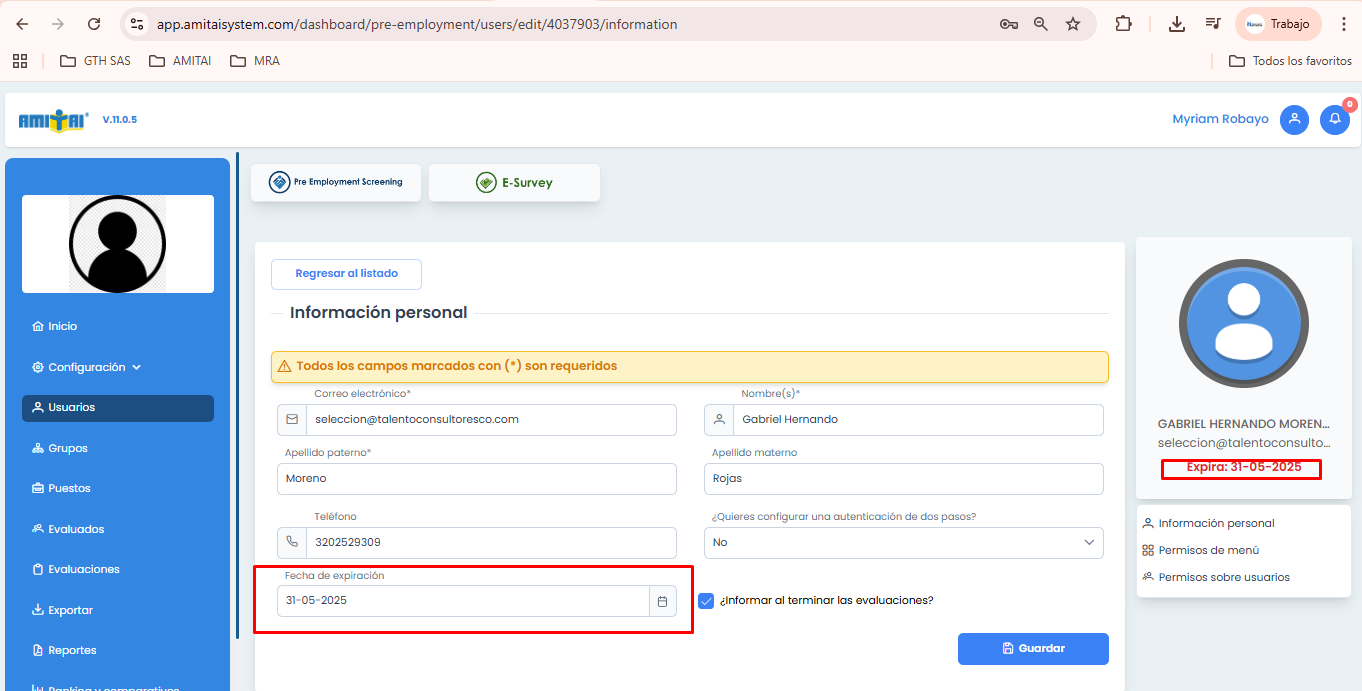The image size is (1362, 691).
Task: Click the notification bell icon
Action: click(1334, 120)
